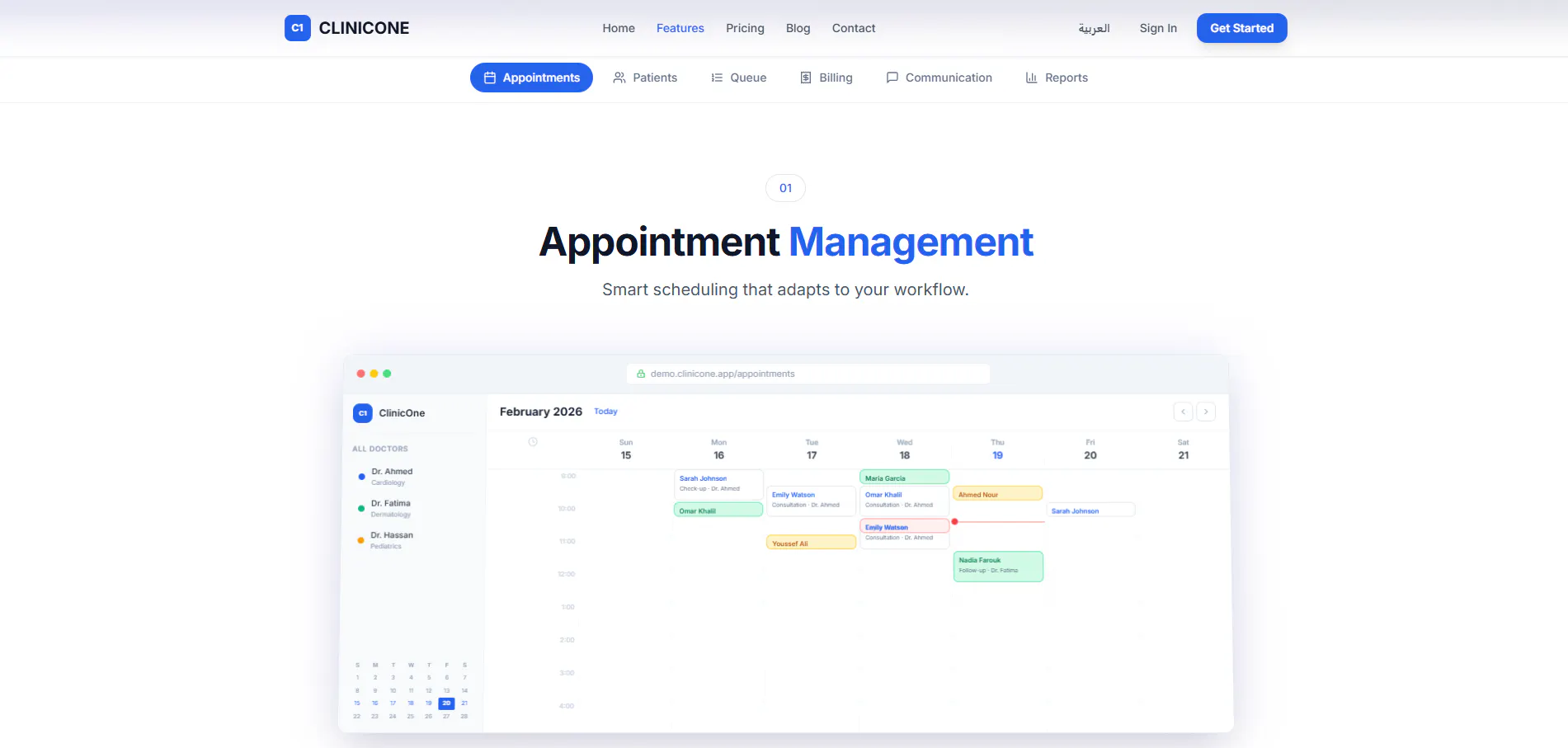Click the ClinicOne sidebar logo icon
The width and height of the screenshot is (1568, 748).
(362, 413)
